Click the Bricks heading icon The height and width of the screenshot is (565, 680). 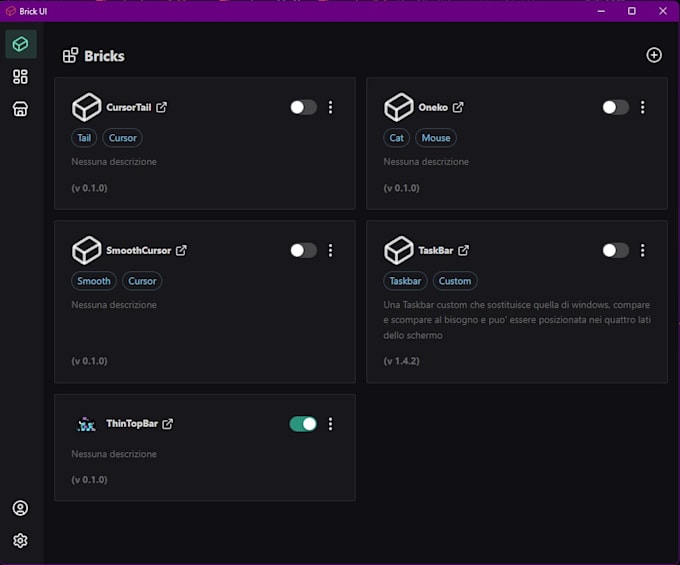(x=70, y=56)
